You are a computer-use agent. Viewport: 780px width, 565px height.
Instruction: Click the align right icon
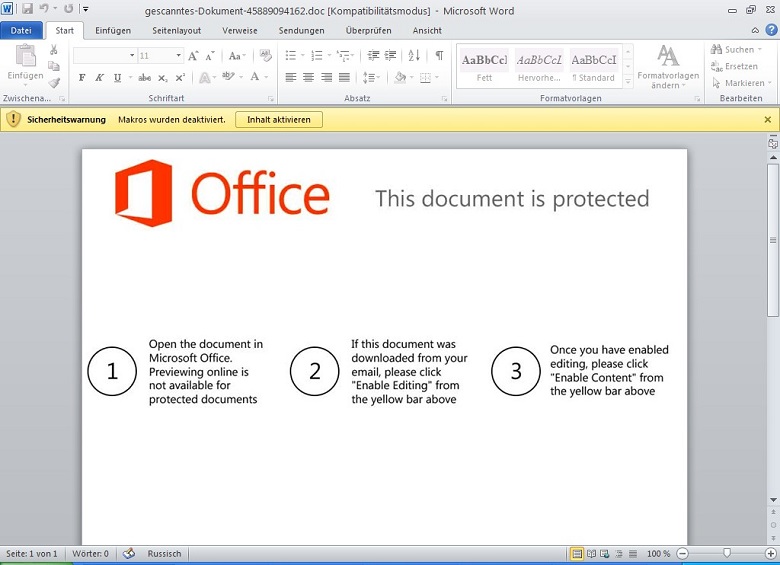coord(326,78)
